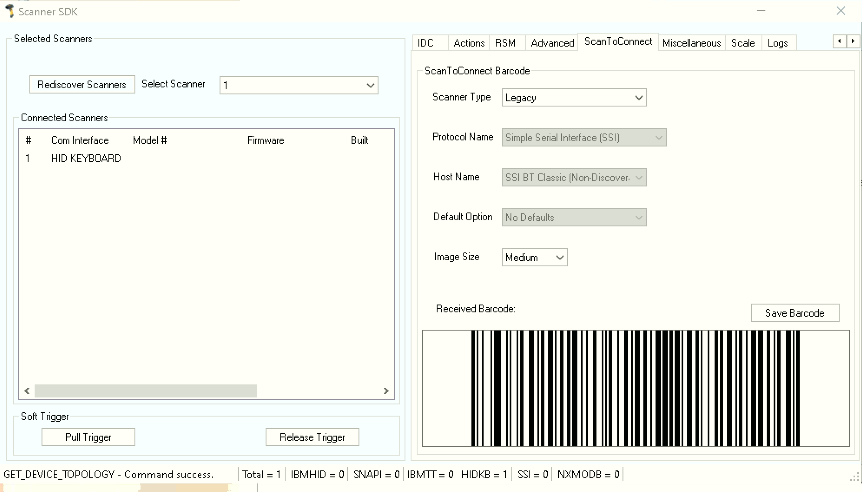
Task: Click the Release Trigger button
Action: click(x=312, y=438)
